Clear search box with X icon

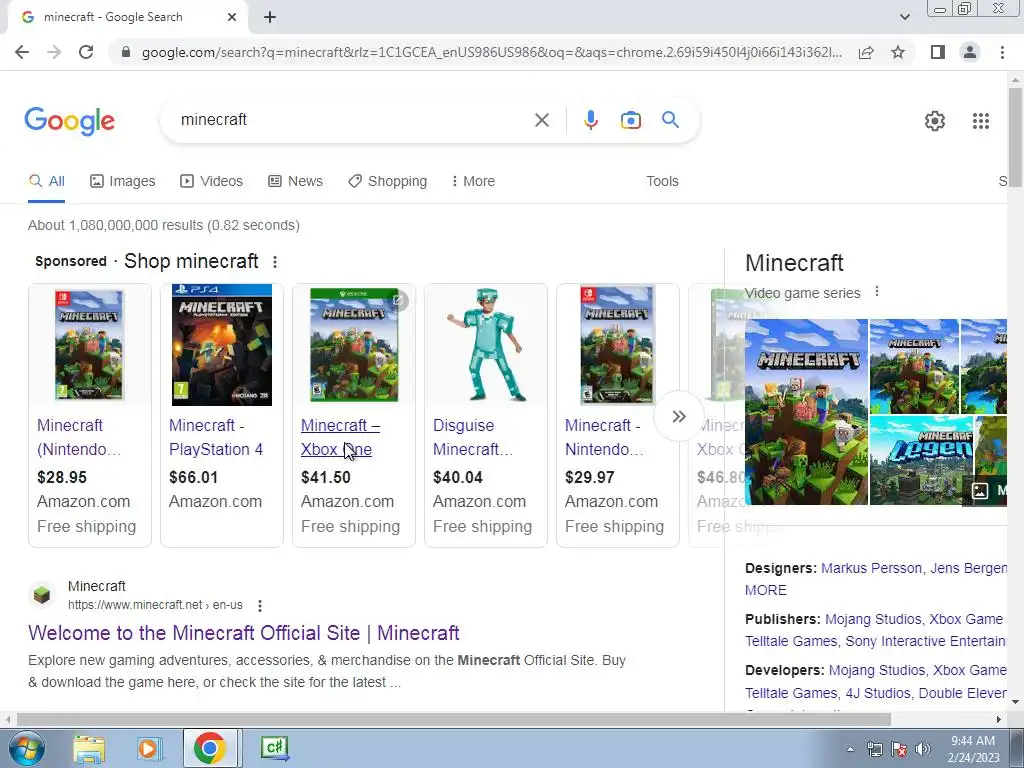(x=541, y=120)
